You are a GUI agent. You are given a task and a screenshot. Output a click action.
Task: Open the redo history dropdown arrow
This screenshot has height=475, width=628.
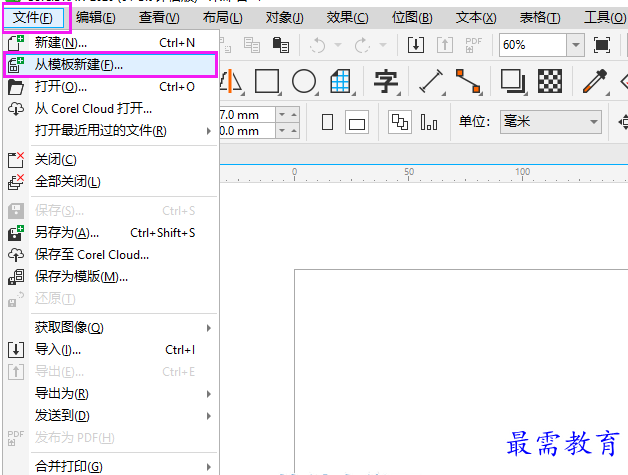tap(383, 45)
